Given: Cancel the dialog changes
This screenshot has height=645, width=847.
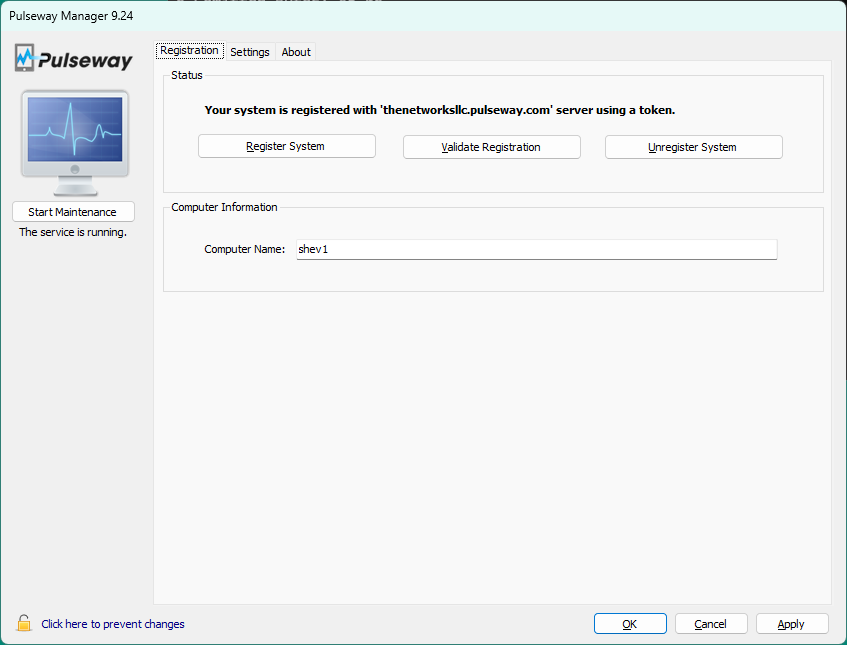Looking at the screenshot, I should pos(710,624).
